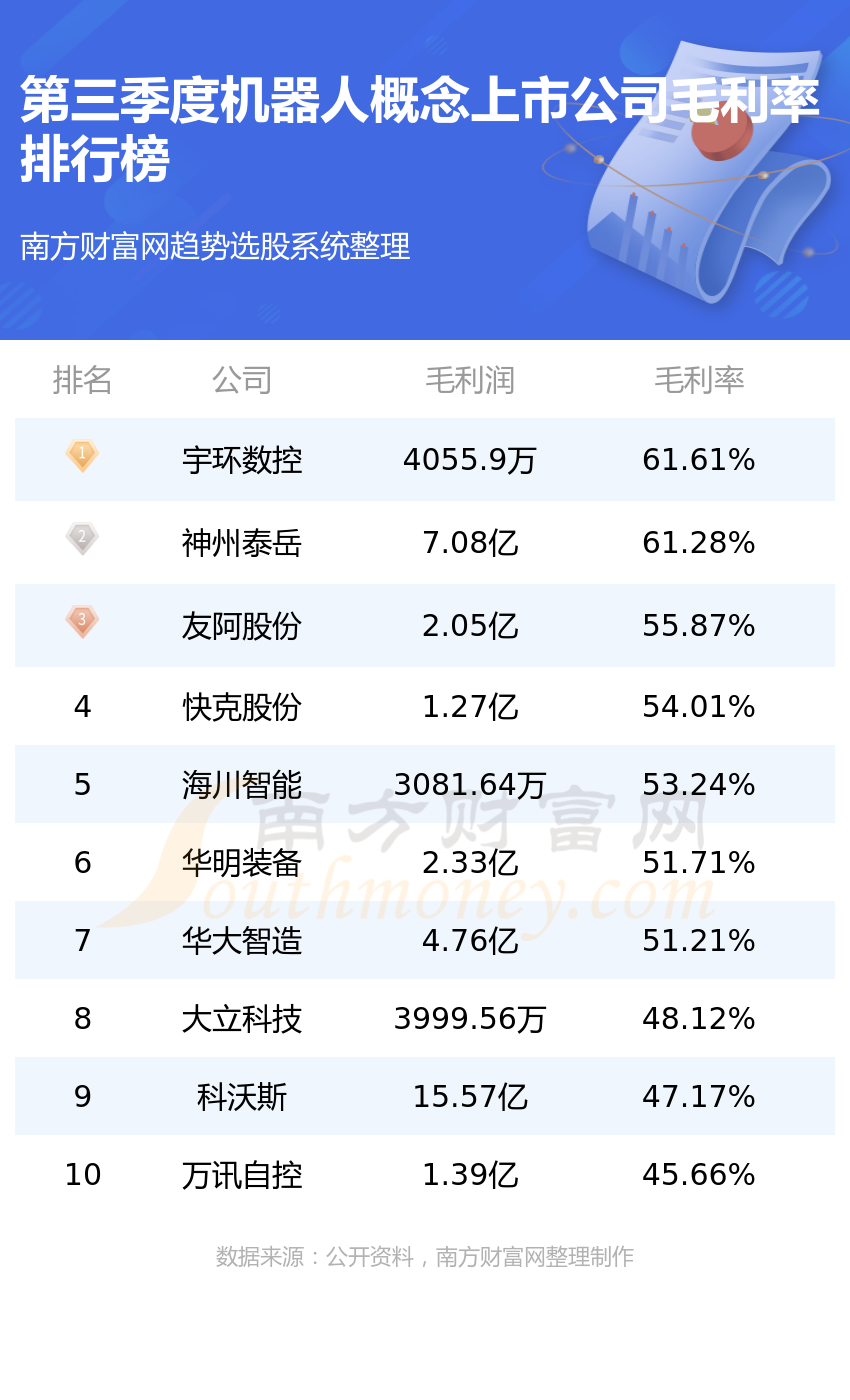The image size is (850, 1400).
Task: Click the red pie chart graphic in the banner
Action: tap(721, 131)
